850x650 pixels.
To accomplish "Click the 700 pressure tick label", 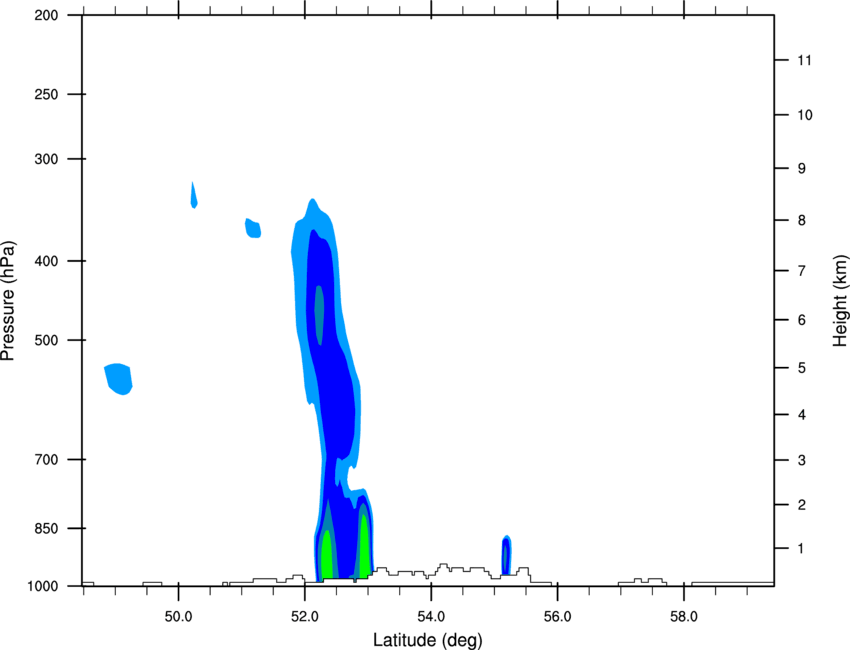I will [46, 459].
